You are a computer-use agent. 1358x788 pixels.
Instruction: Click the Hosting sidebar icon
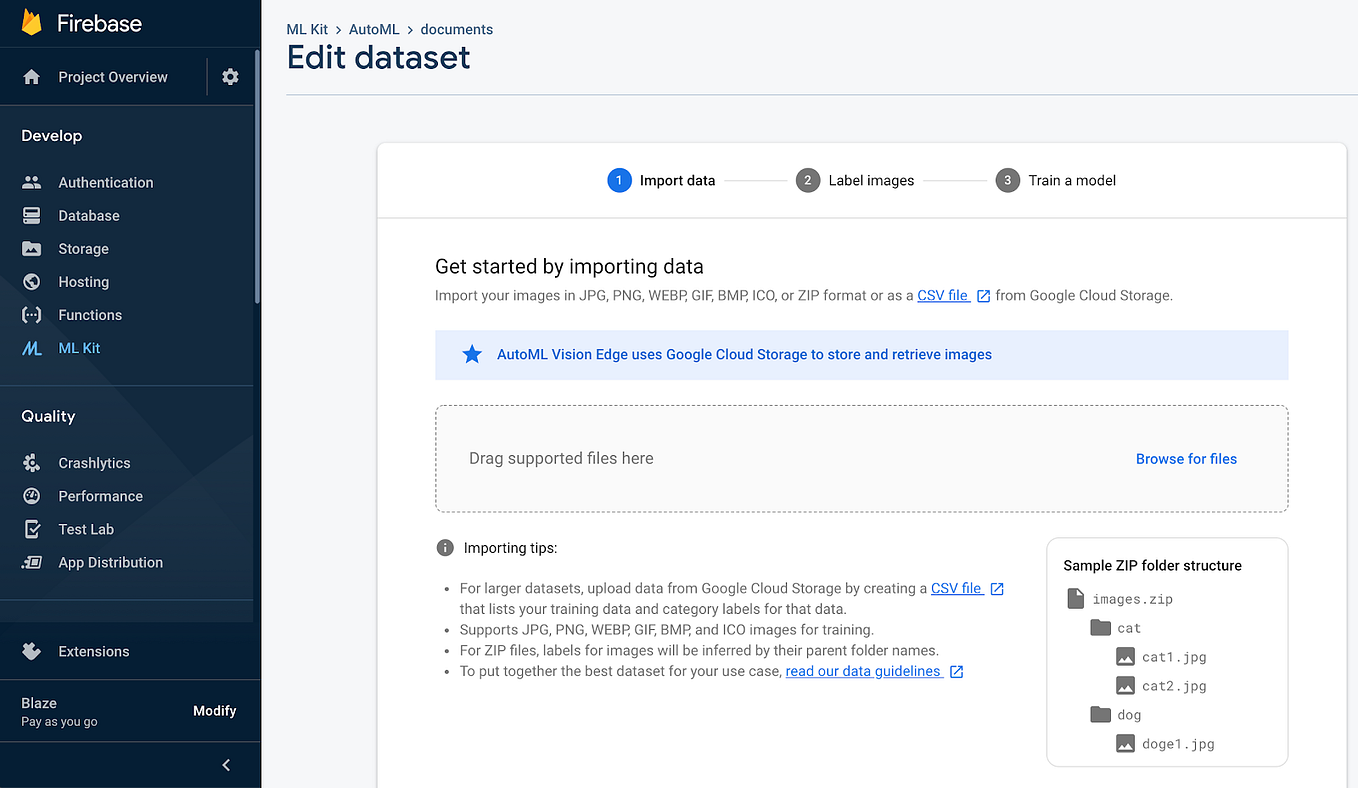[x=30, y=281]
